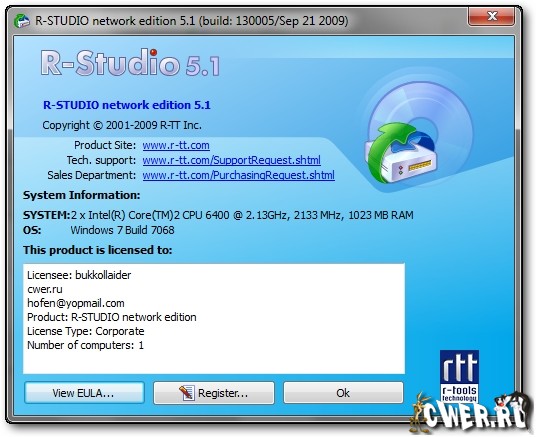
Task: Click the Register... button
Action: (214, 393)
